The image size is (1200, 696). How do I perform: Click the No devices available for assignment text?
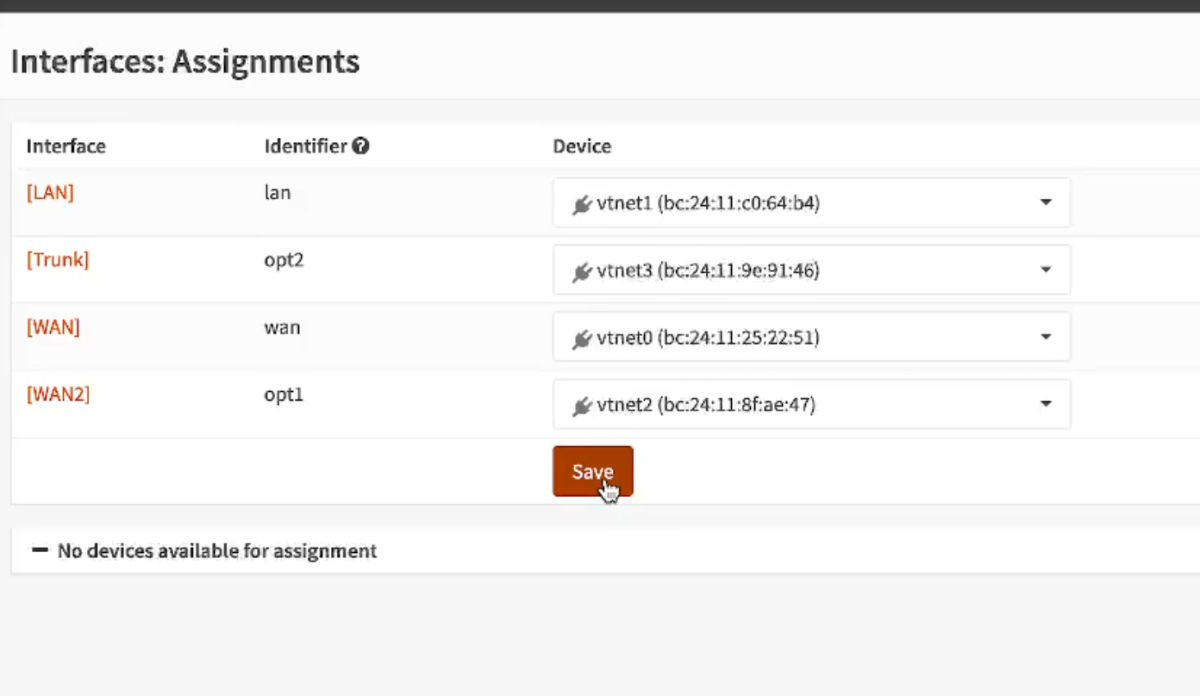pyautogui.click(x=217, y=551)
